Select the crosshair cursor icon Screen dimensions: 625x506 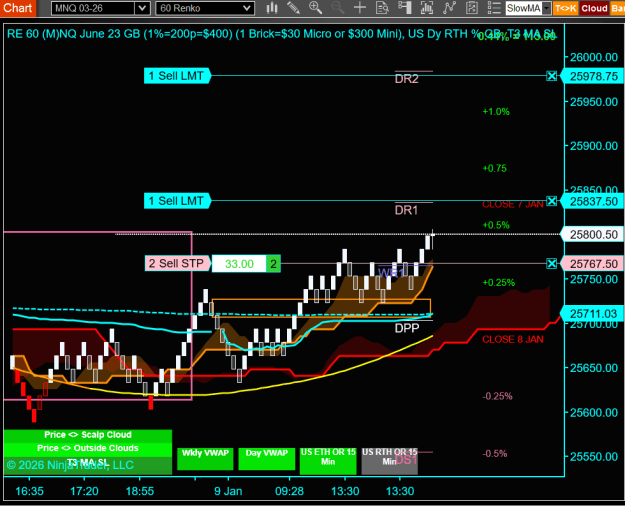pos(360,8)
